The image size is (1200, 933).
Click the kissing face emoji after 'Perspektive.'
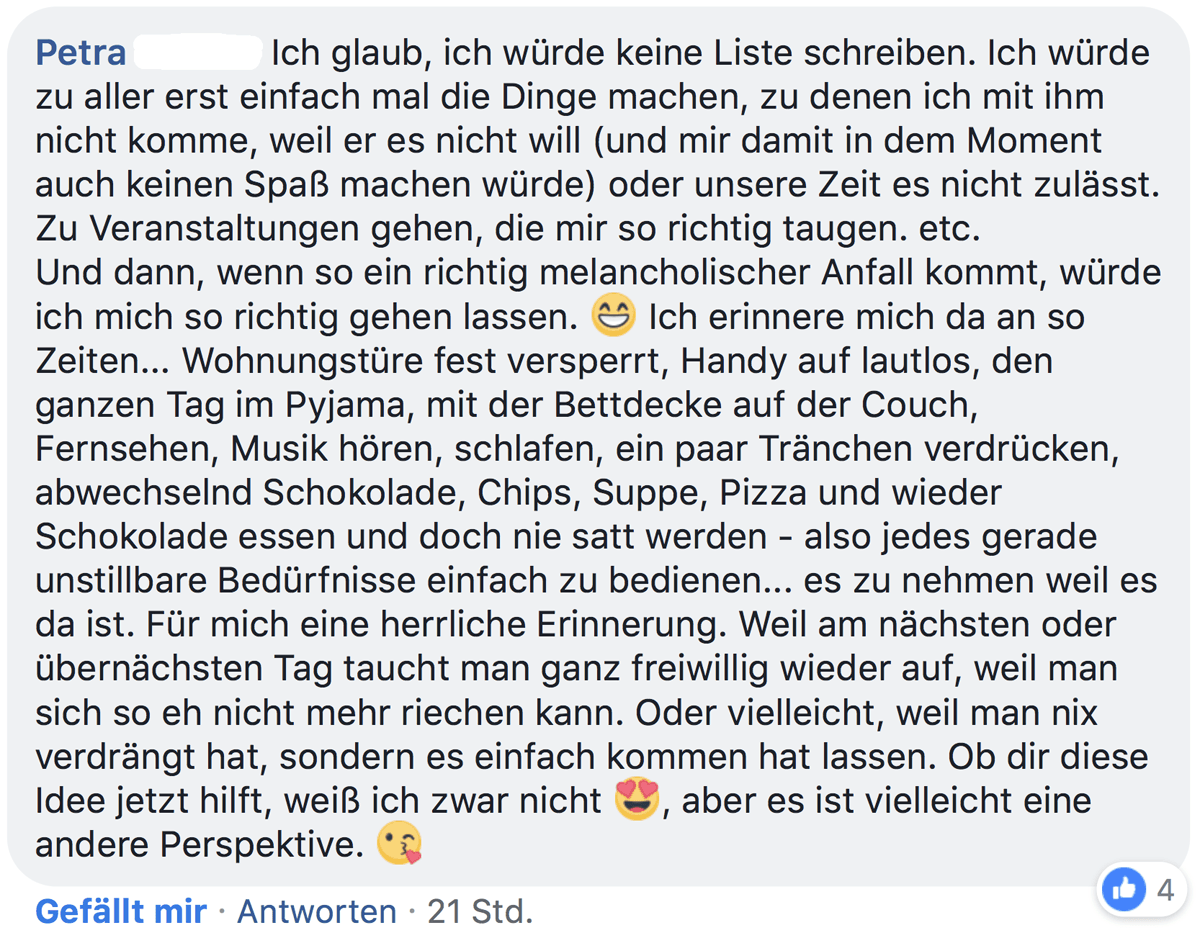point(399,845)
